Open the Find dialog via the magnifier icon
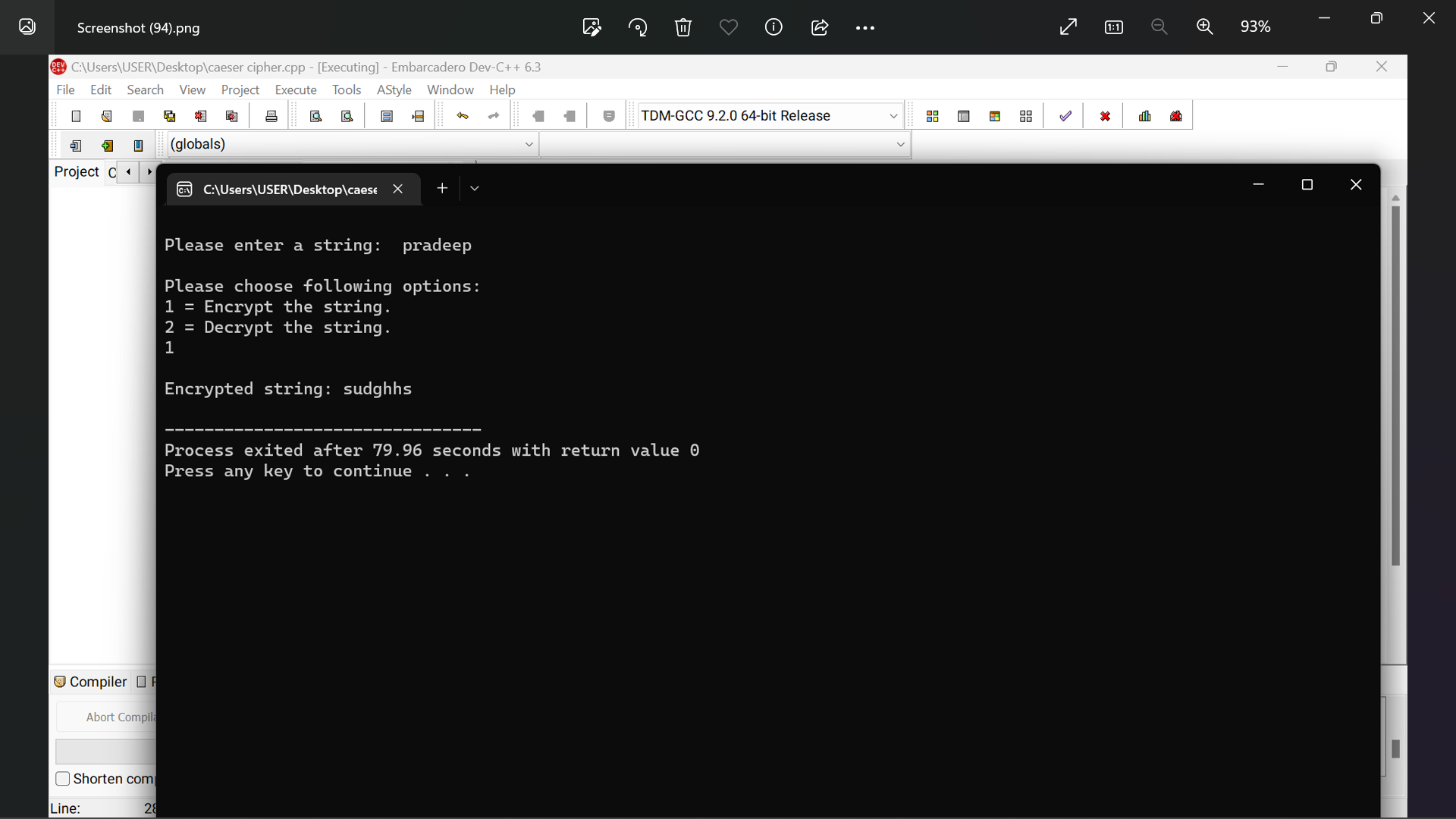 pyautogui.click(x=315, y=115)
